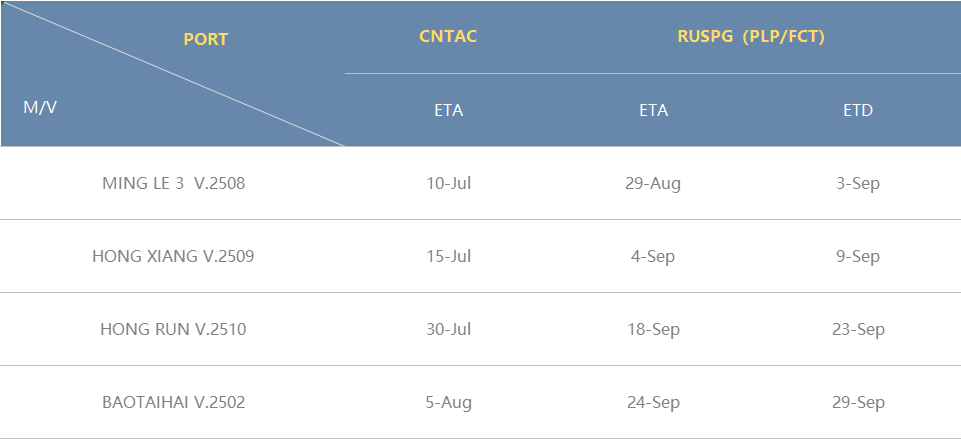Click the RUSPG (PLP/FCT) header
Image resolution: width=961 pixels, height=440 pixels.
[751, 37]
